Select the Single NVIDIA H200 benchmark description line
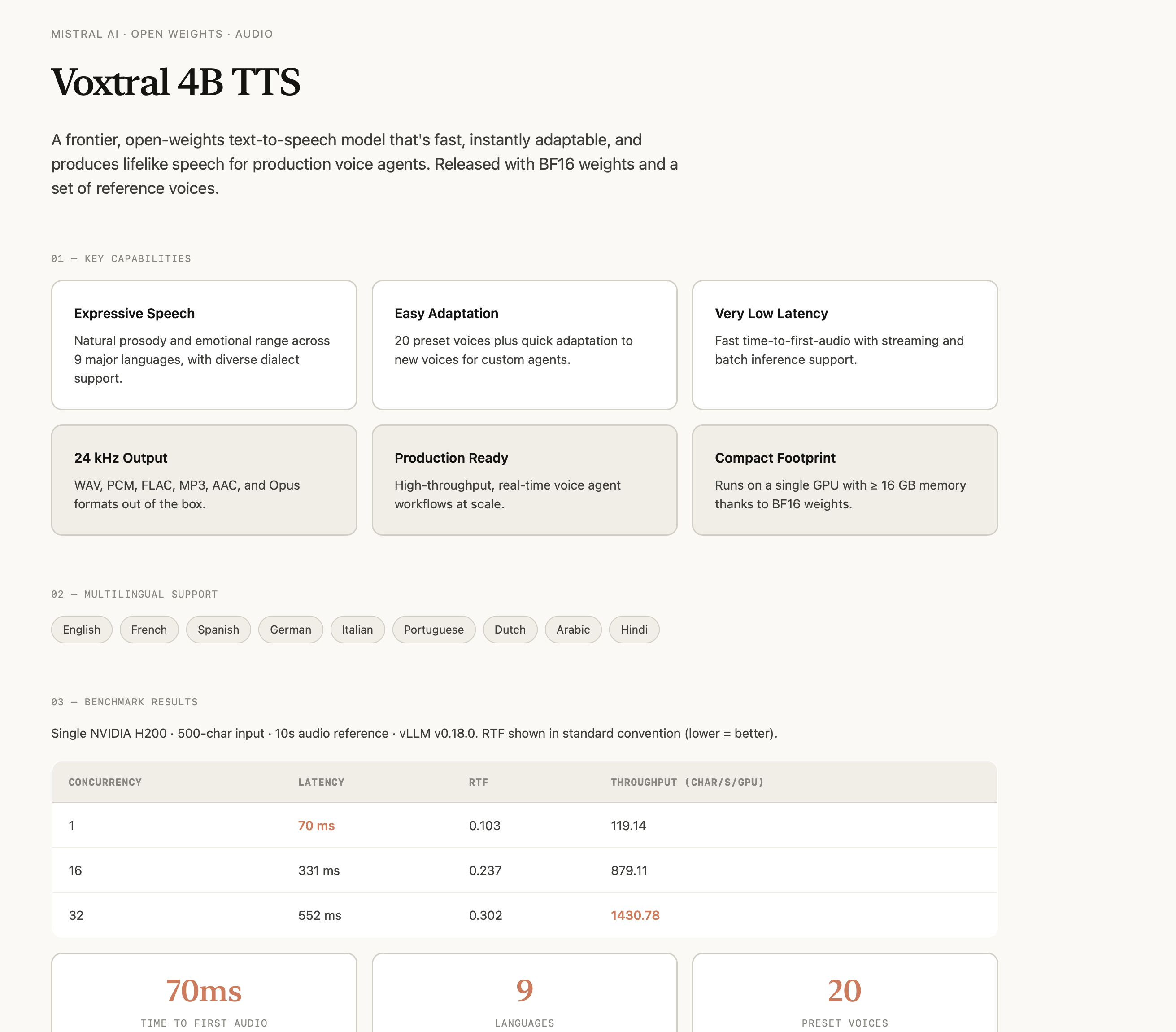Viewport: 1176px width, 1032px height. 414,733
